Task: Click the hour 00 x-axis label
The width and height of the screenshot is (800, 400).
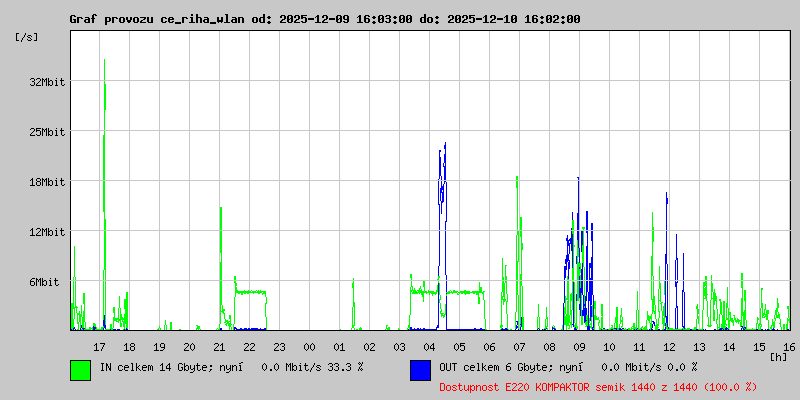Action: point(309,347)
